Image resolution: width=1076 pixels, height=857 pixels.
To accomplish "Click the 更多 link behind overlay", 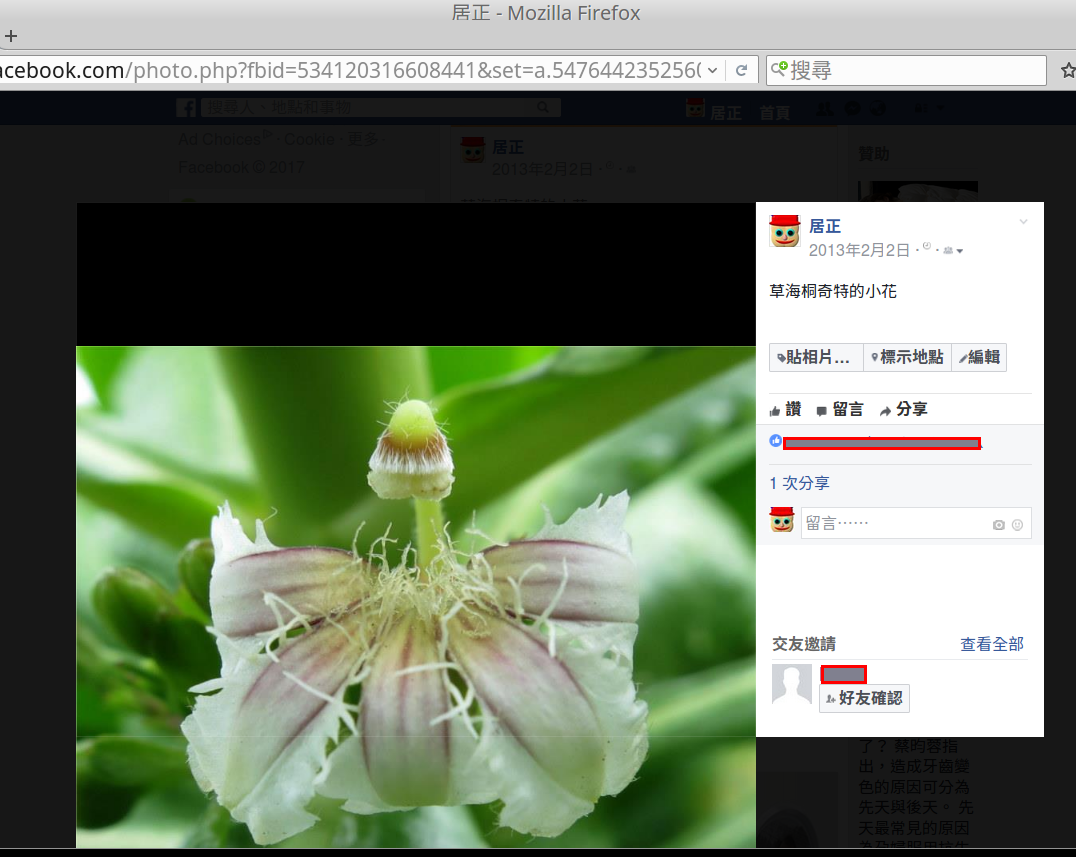I will click(x=362, y=139).
